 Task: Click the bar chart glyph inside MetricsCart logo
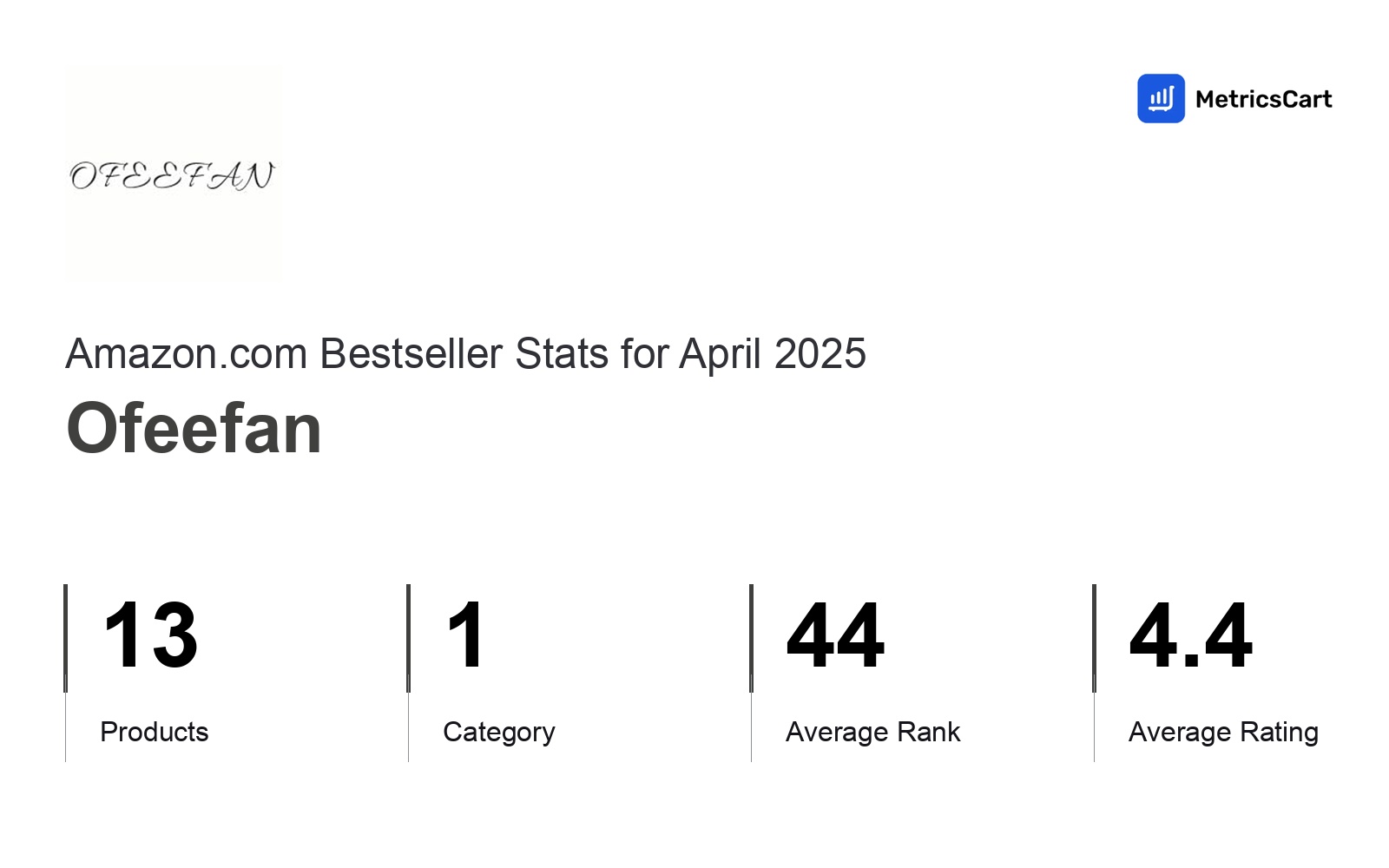coord(1161,99)
